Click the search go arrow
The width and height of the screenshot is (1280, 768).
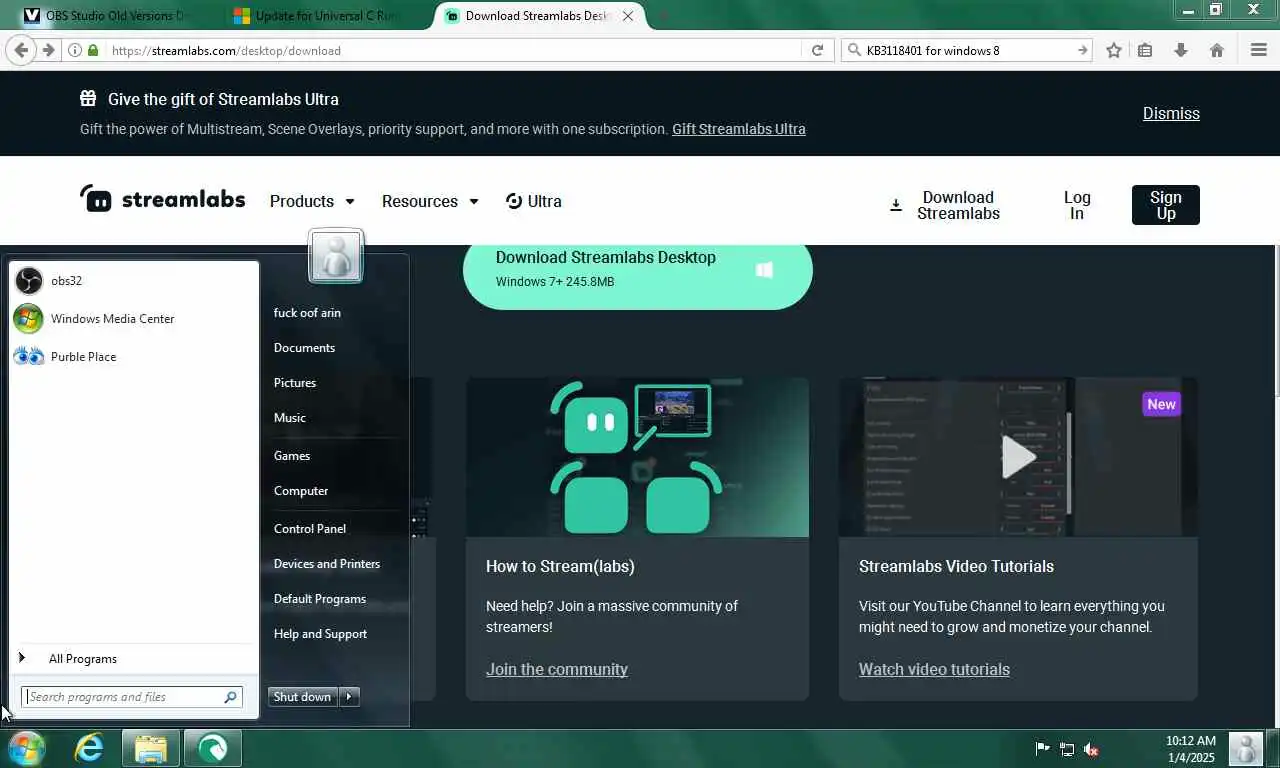pos(1082,50)
